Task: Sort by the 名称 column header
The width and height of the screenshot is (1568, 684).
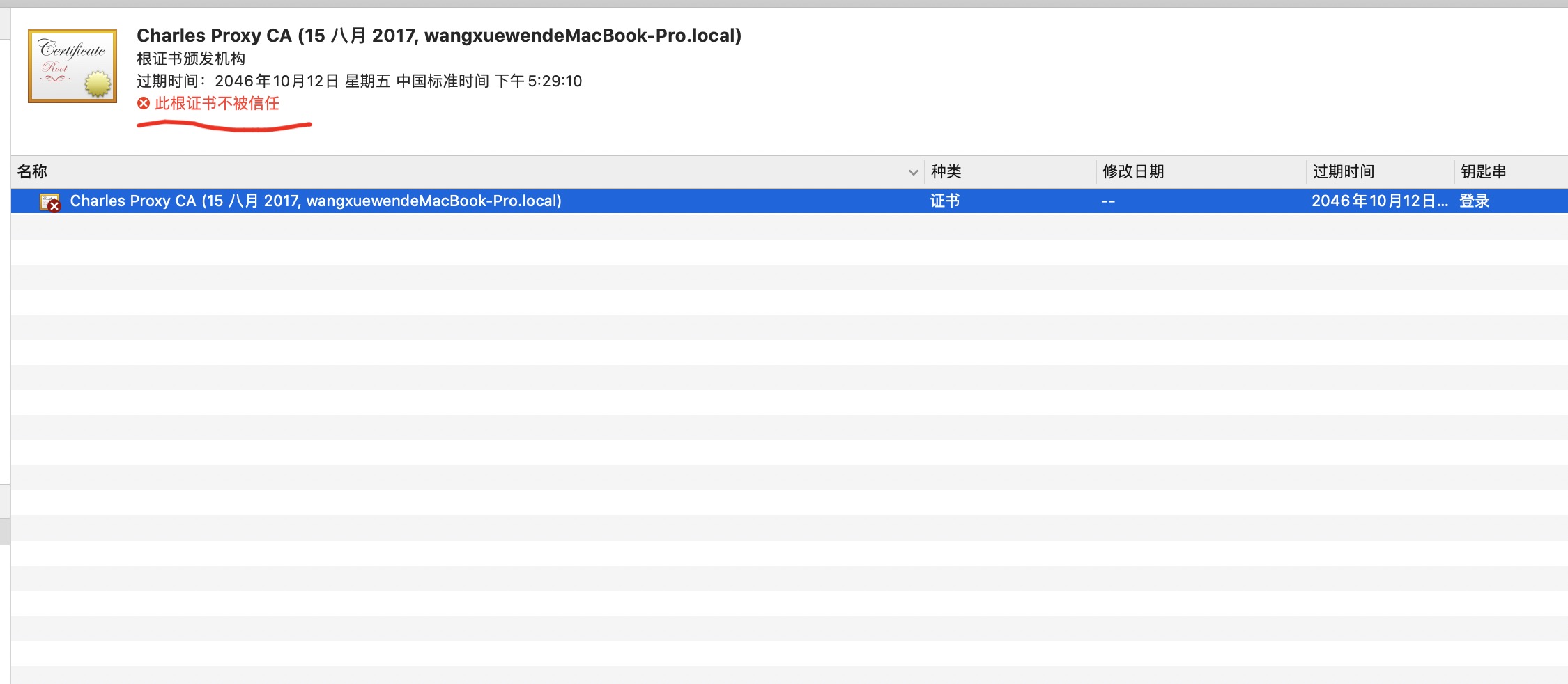Action: click(32, 171)
